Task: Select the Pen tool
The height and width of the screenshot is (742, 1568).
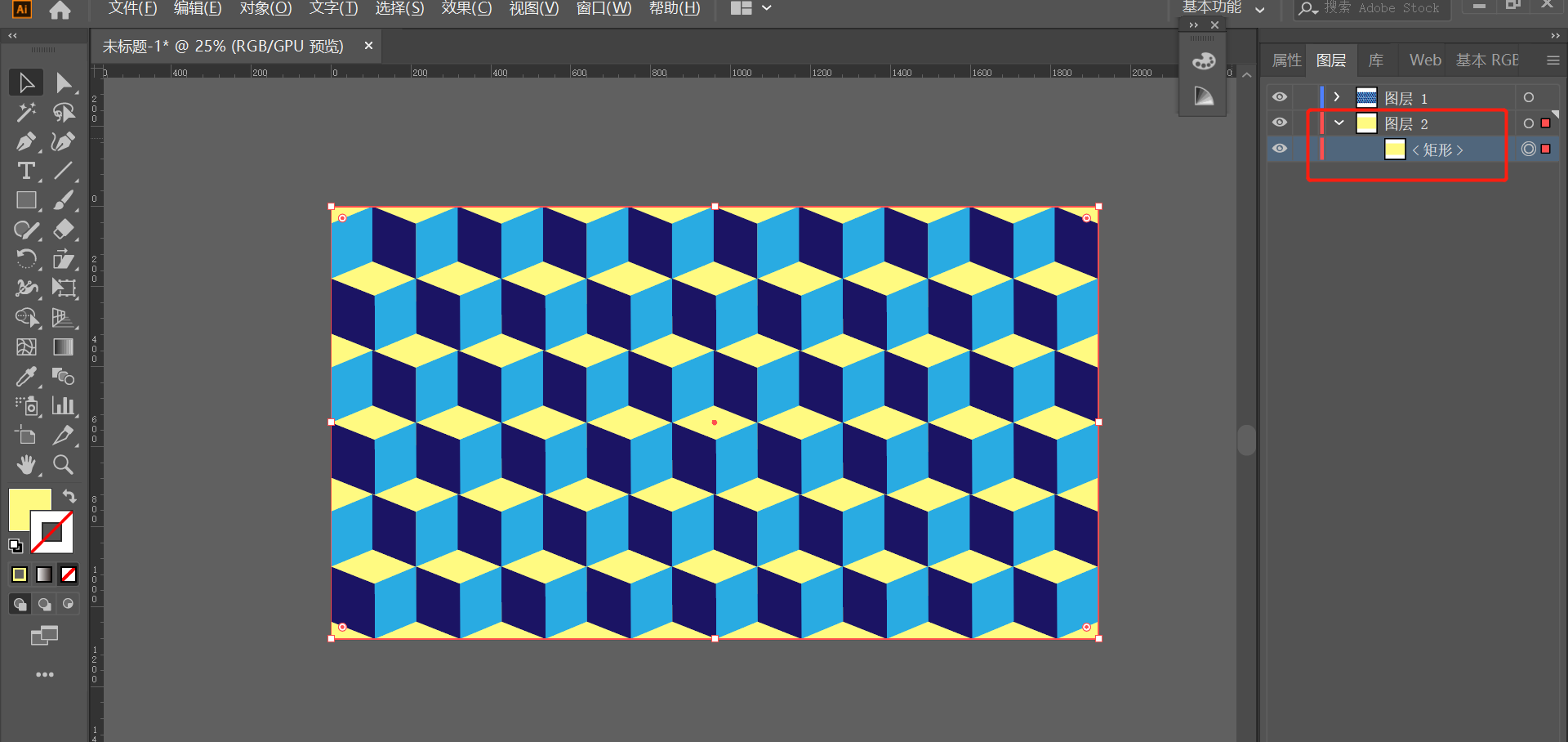Action: (26, 141)
